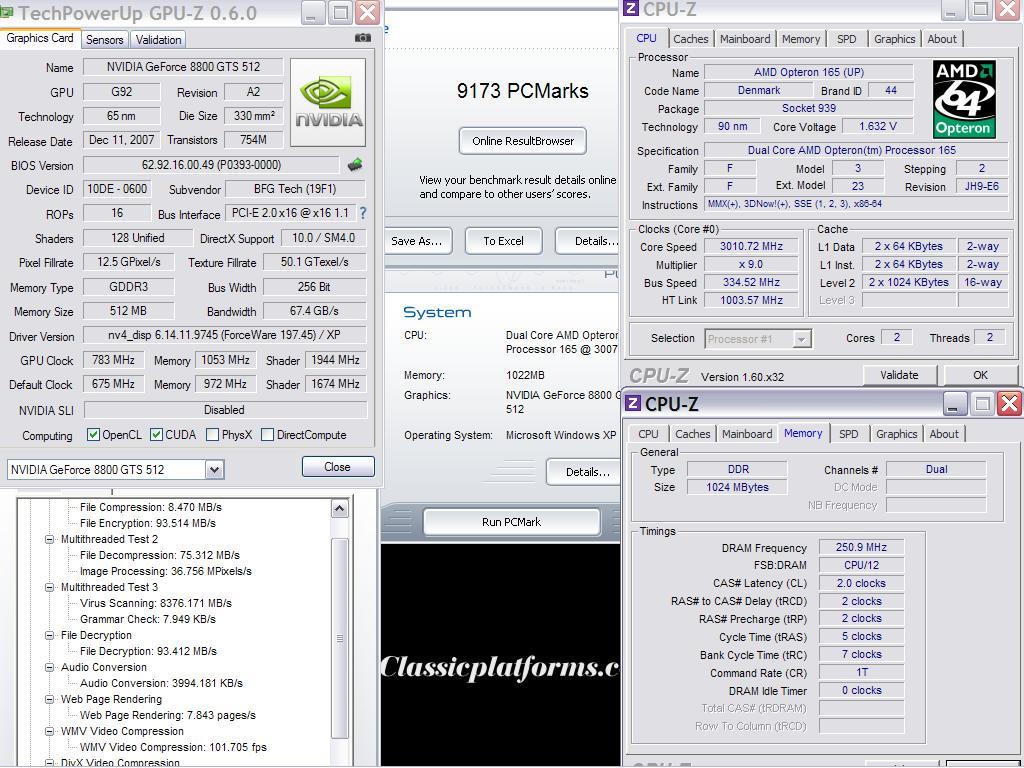Minimize the lower CPU-Z window
The image size is (1024, 768).
953,404
